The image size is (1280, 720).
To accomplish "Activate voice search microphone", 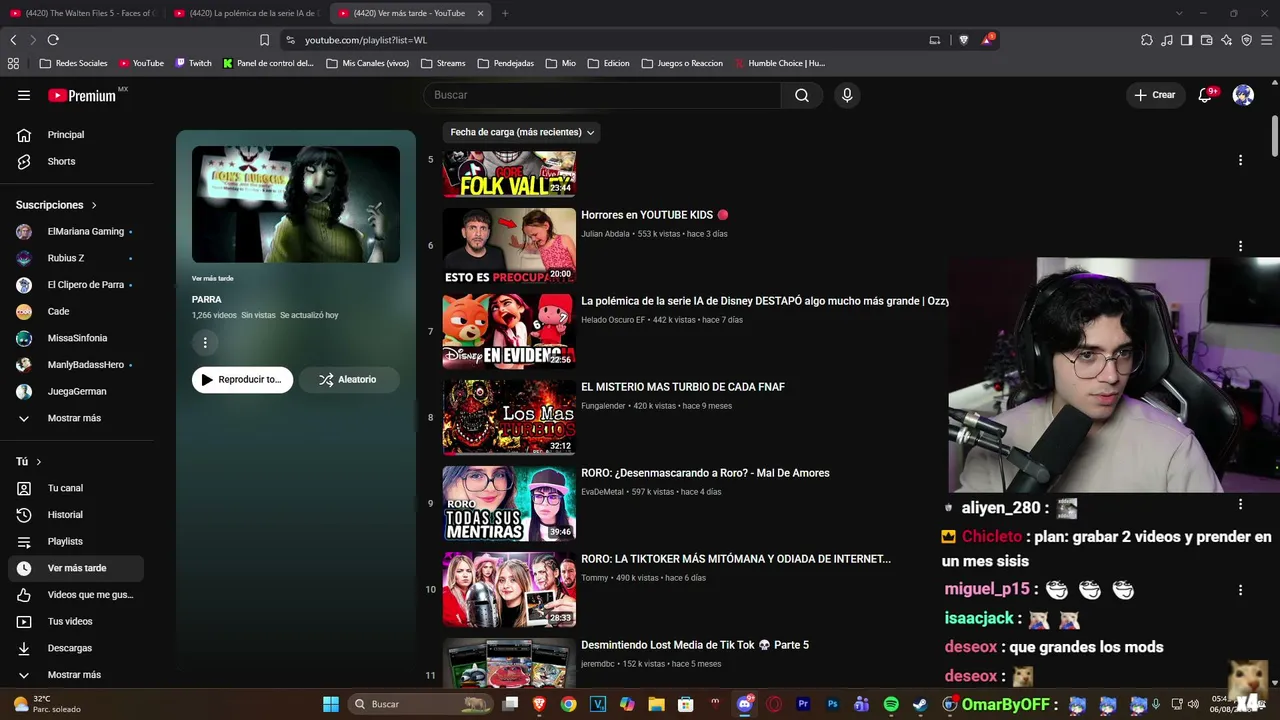I will coord(847,95).
